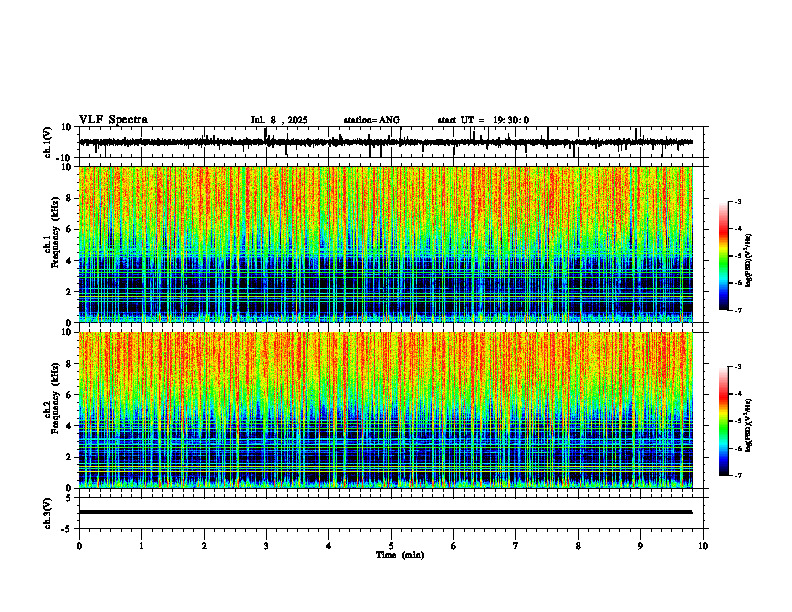Click time axis tick label "9"

point(640,546)
